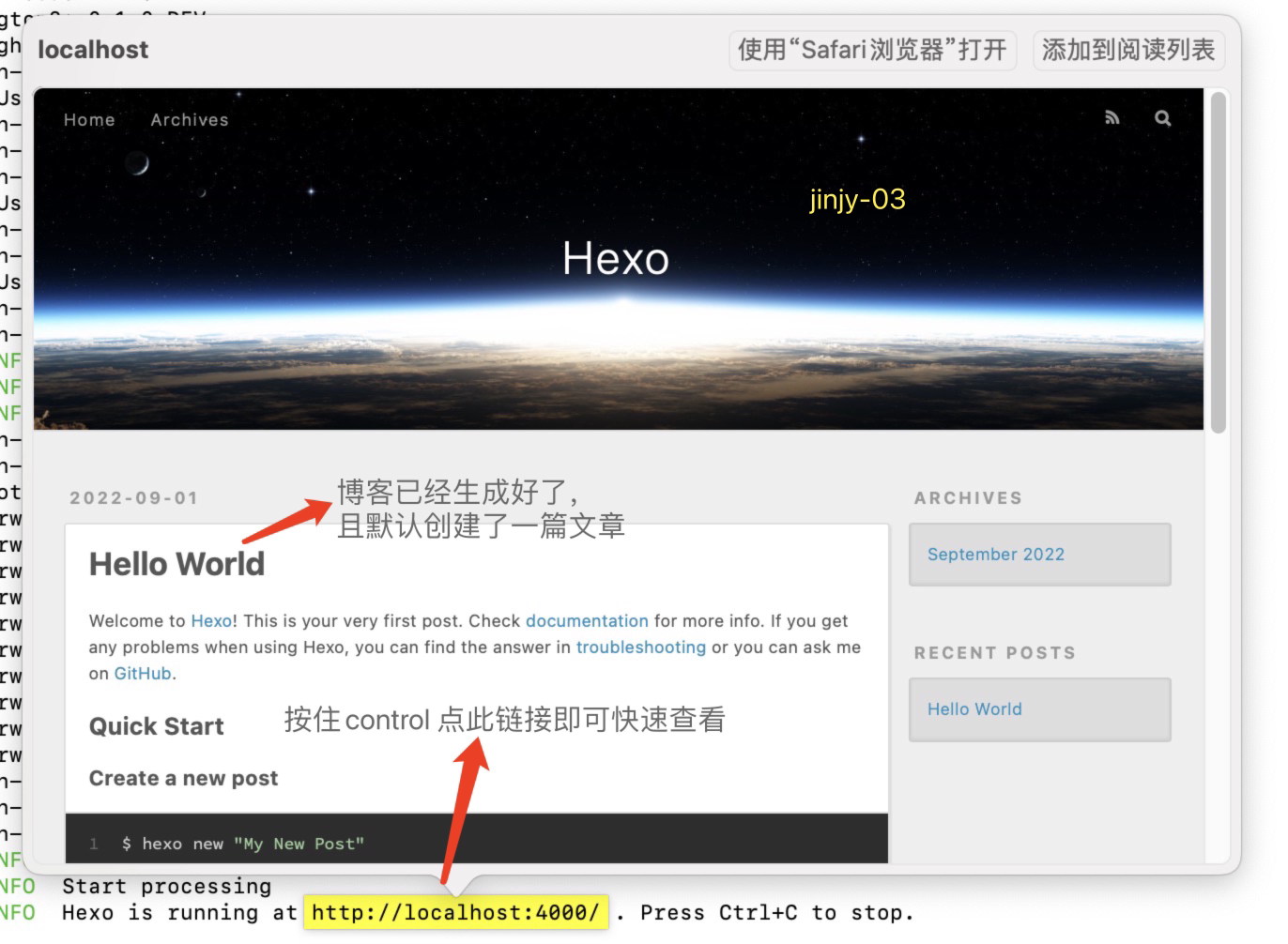Open the documentation link
Screen dimensions: 1288x944
[587, 621]
